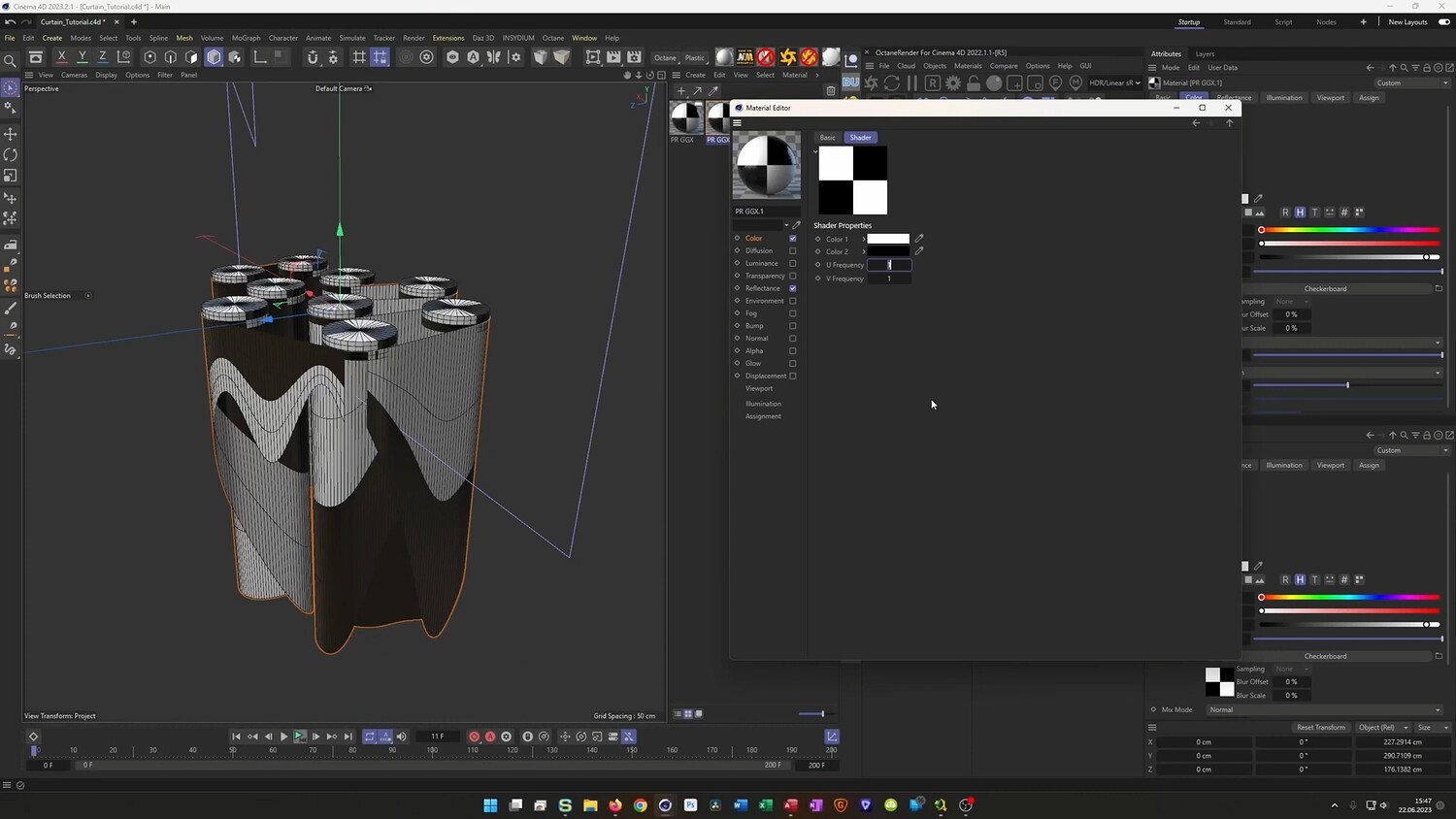This screenshot has height=819, width=1456.
Task: Click the Y axis lock icon
Action: [83, 57]
